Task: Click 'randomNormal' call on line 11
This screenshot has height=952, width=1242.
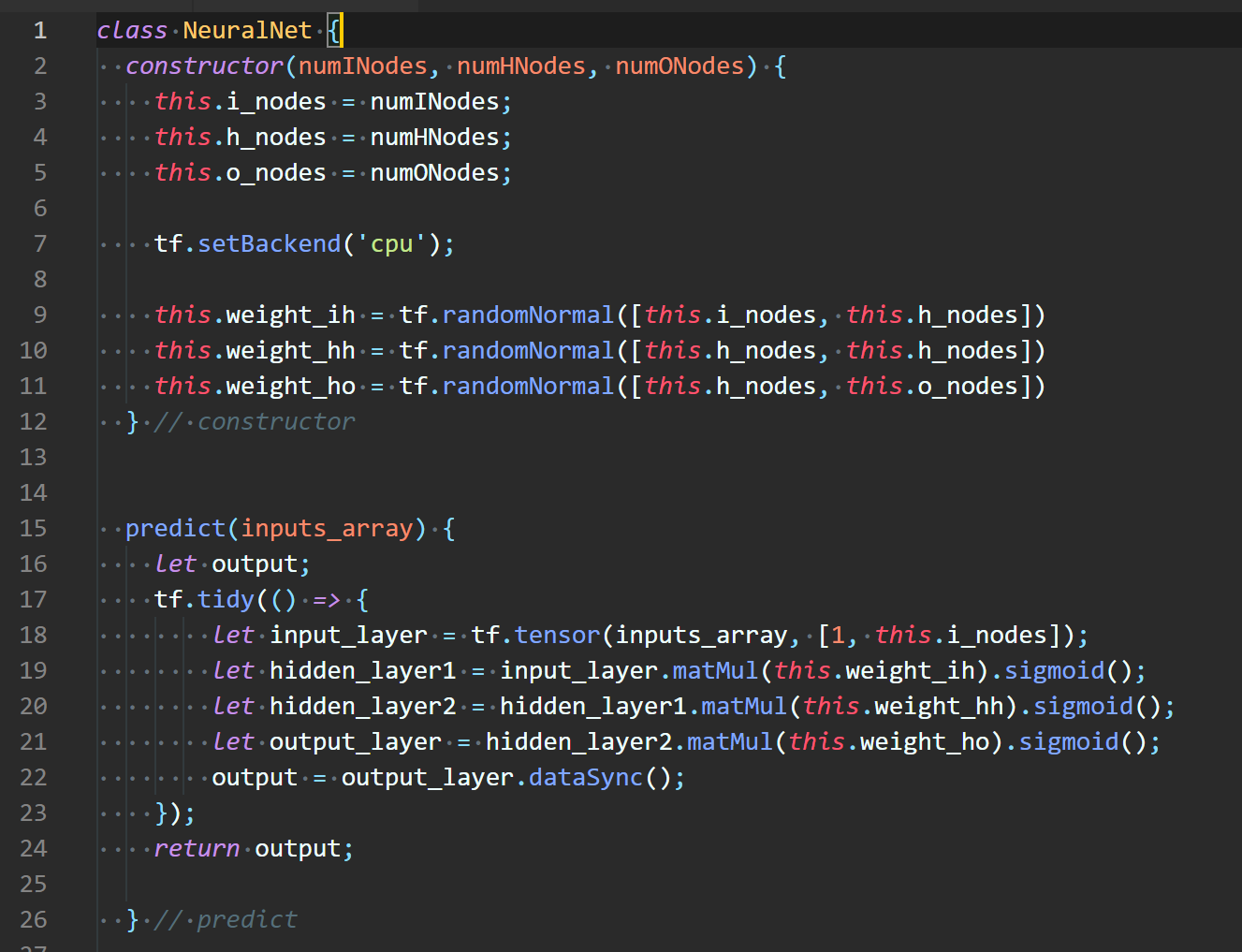Action: point(529,386)
